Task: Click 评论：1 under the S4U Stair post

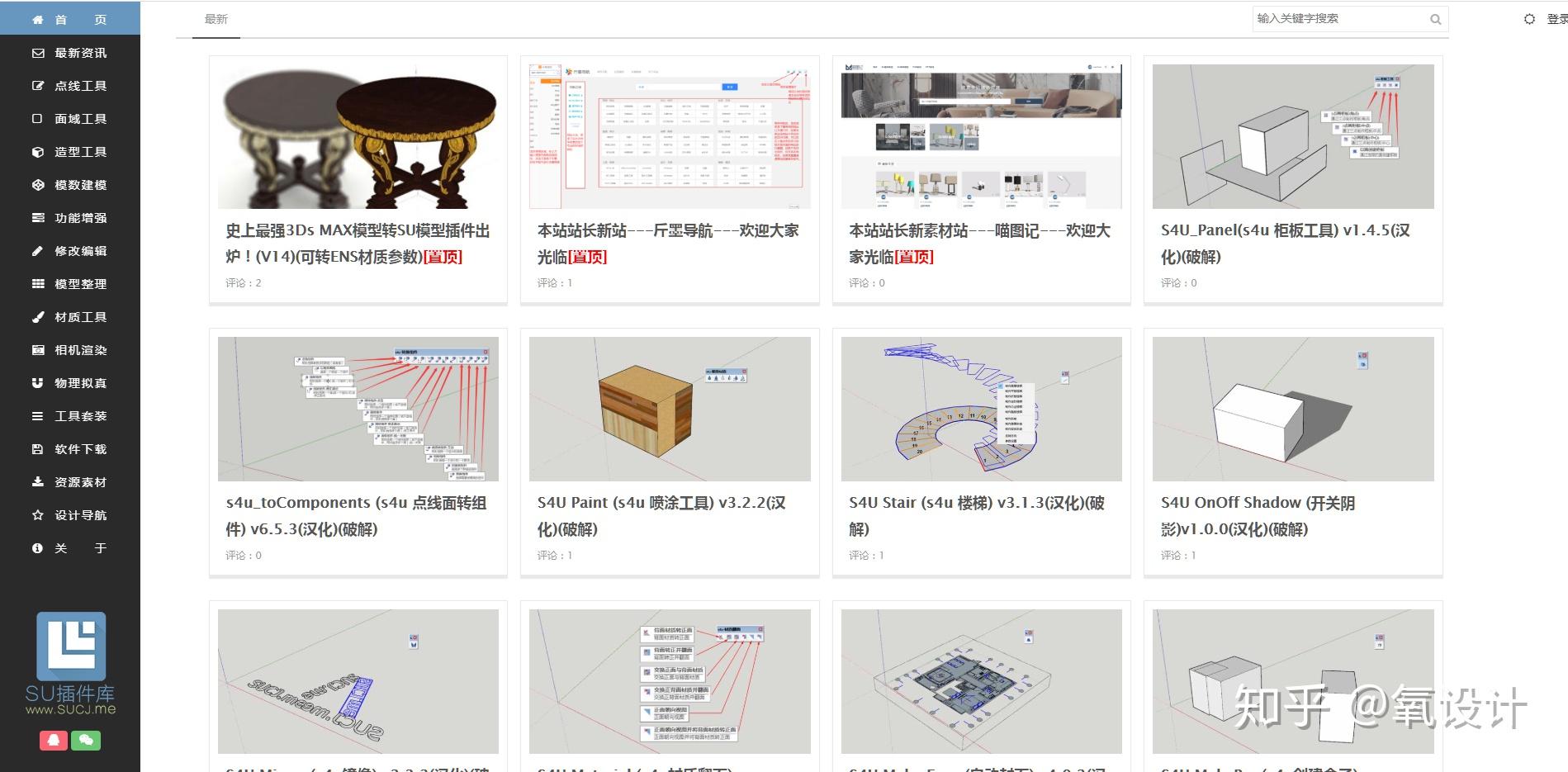Action: coord(867,556)
